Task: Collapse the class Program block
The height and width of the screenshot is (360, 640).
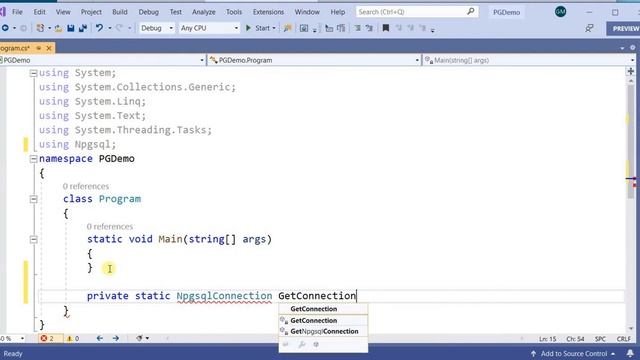Action: click(33, 199)
